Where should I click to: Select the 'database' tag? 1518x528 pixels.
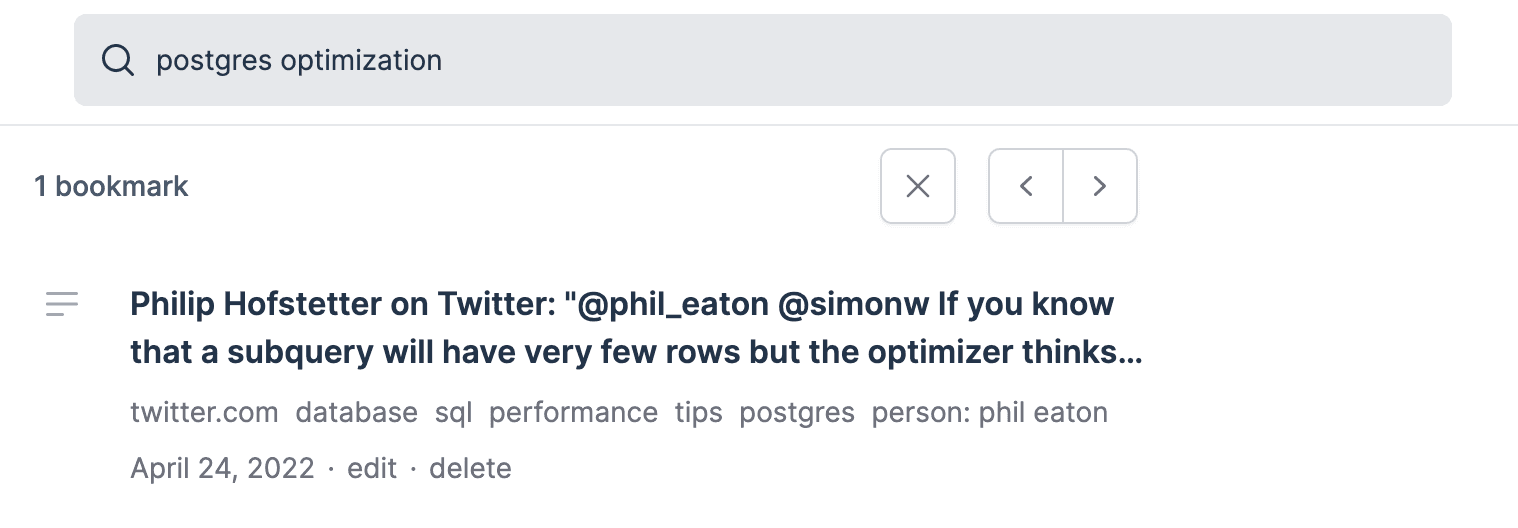click(x=356, y=413)
